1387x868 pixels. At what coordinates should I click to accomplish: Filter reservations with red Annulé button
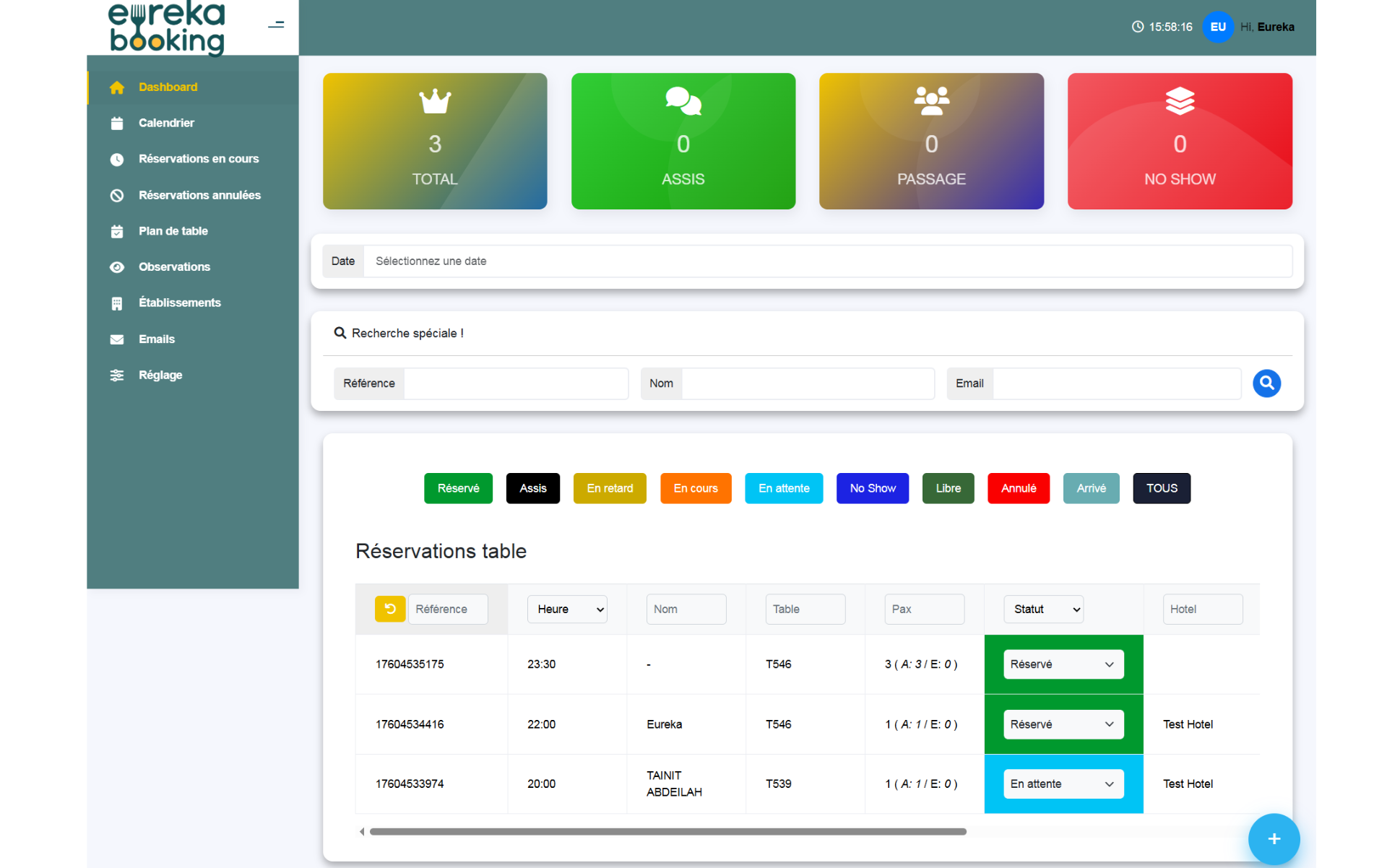1018,488
